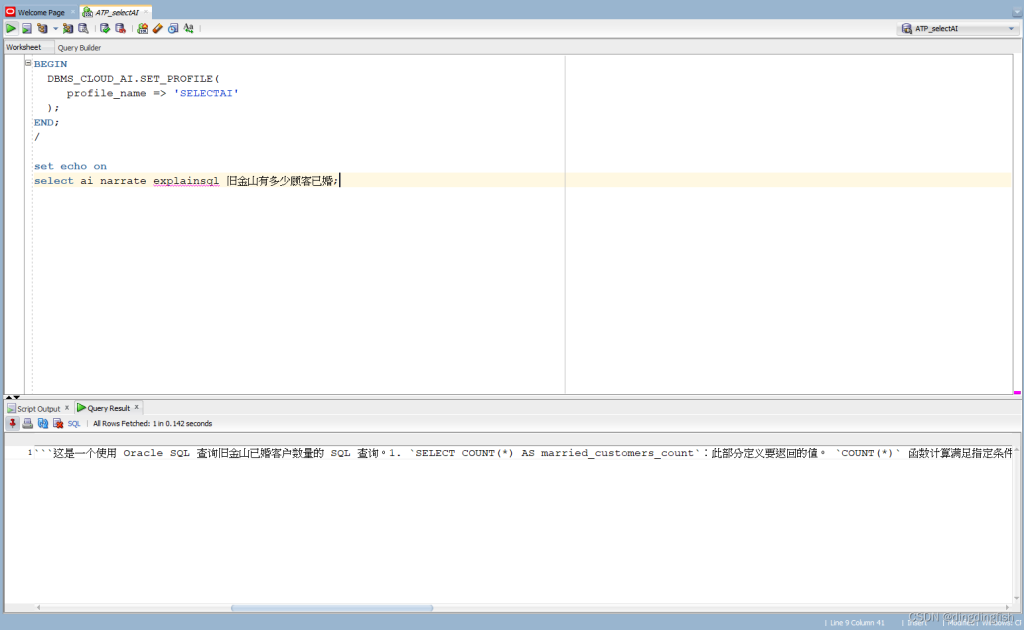Toggle the red pin (freeze content) icon
The image size is (1024, 630).
coord(12,424)
